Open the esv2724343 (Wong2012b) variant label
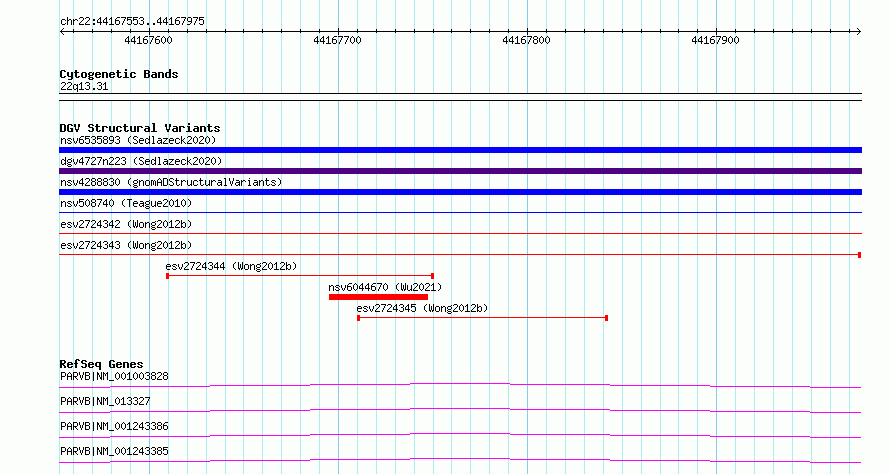The height and width of the screenshot is (474, 890). 126,245
